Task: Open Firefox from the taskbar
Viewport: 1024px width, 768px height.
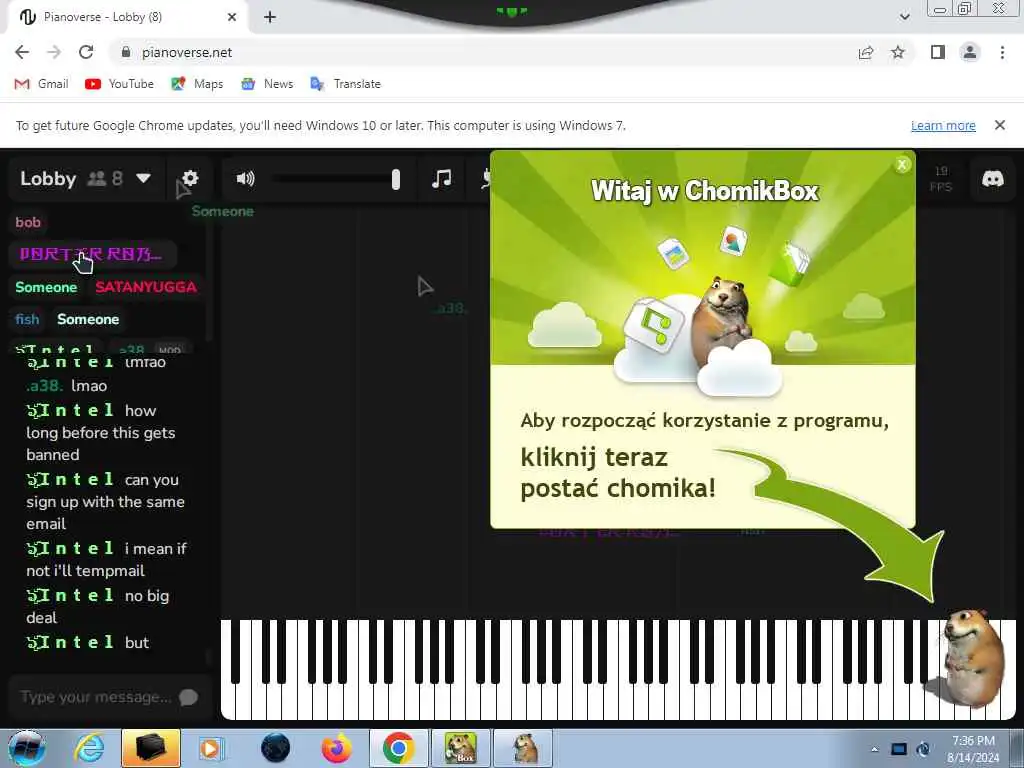Action: (x=336, y=748)
